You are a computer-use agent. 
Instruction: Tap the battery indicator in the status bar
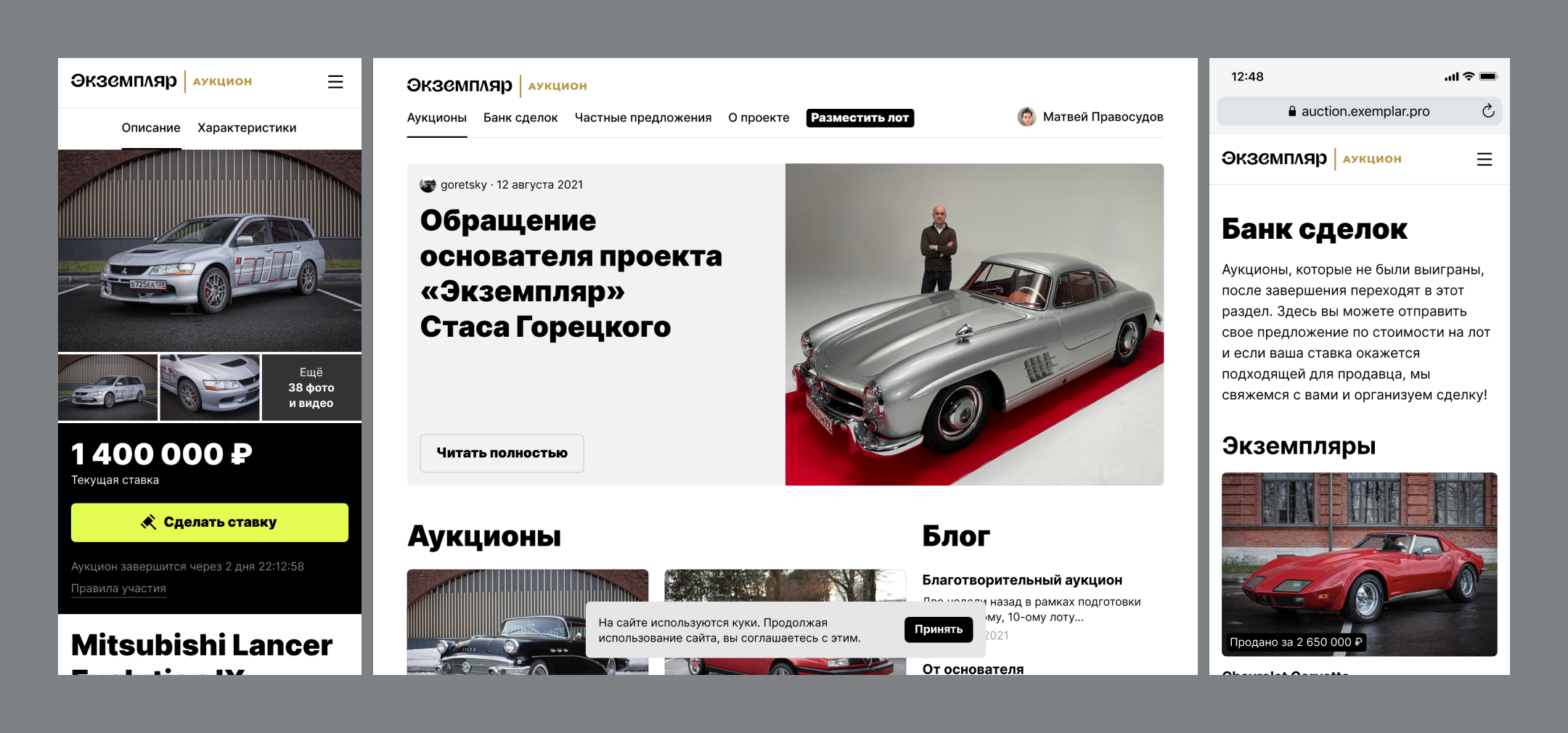1488,76
